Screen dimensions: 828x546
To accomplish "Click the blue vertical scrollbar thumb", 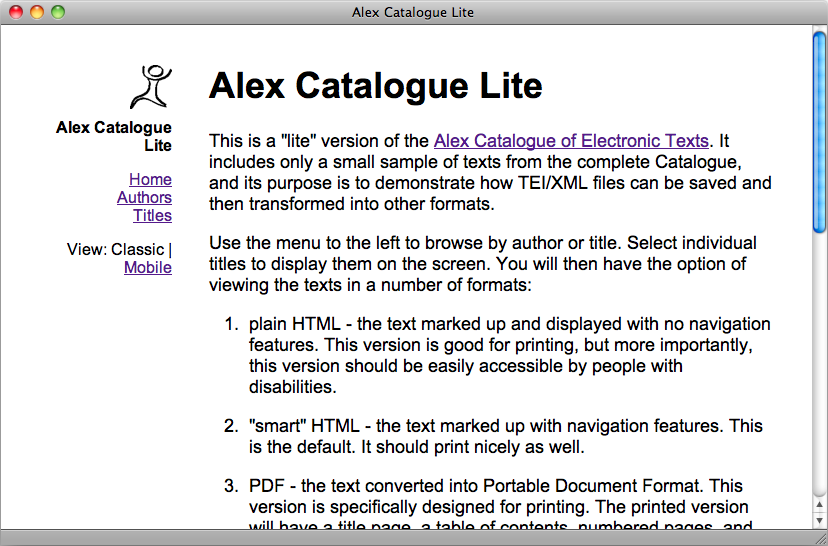I will tap(819, 130).
